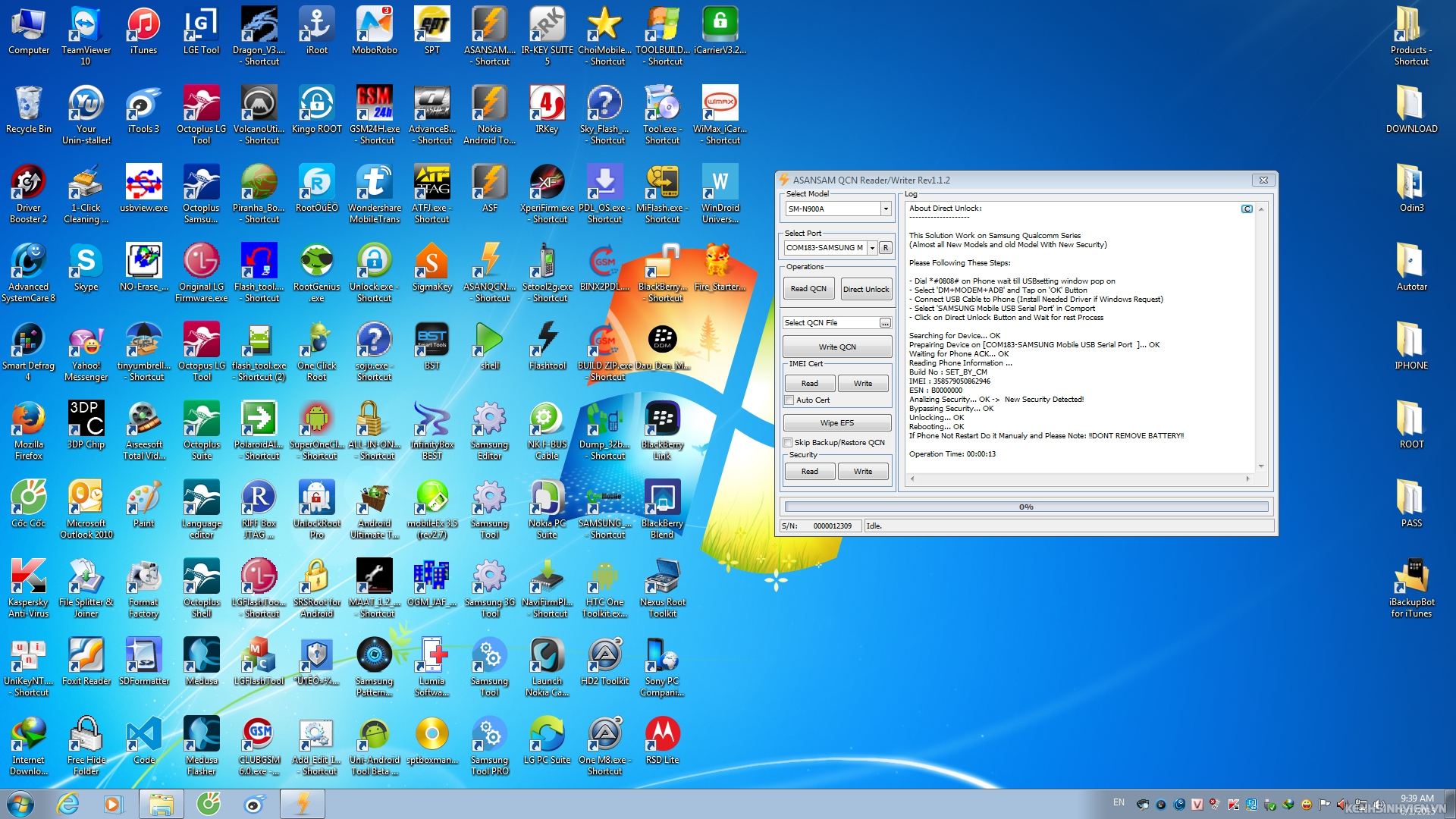The height and width of the screenshot is (819, 1456).
Task: Click the R port refresh button
Action: click(x=885, y=248)
